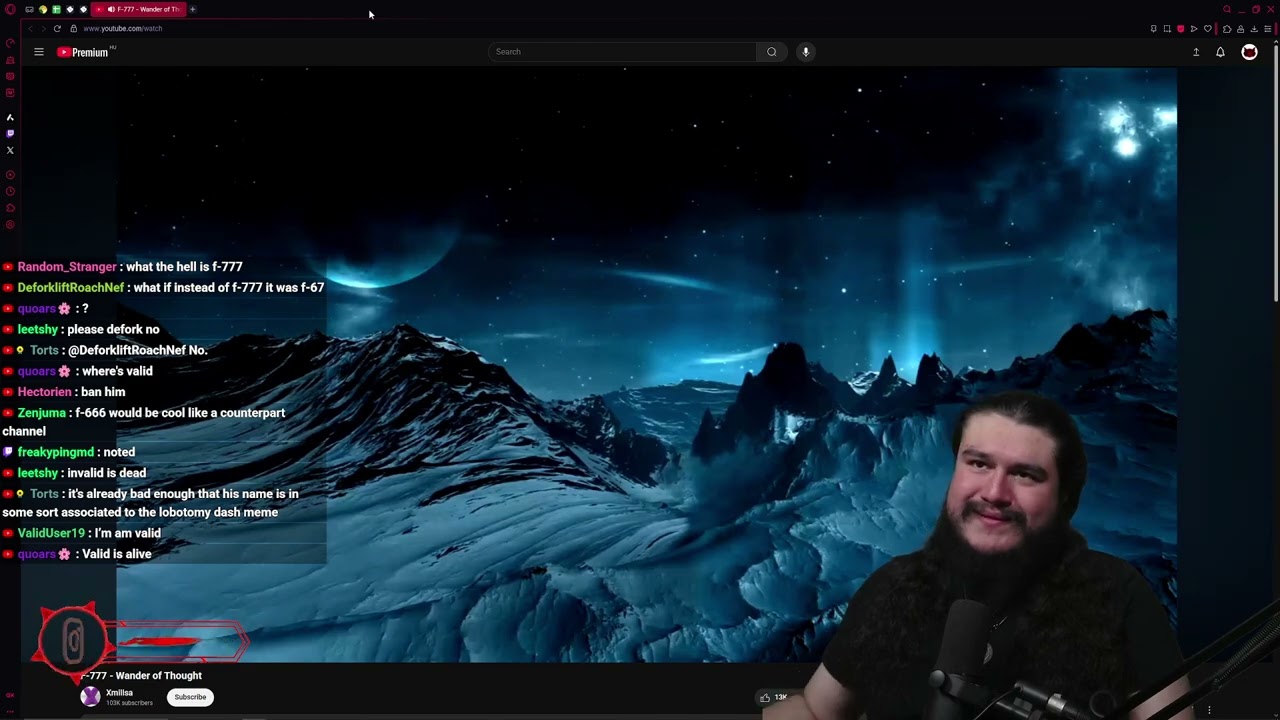Click the www.youtube.com/watch address bar

pyautogui.click(x=123, y=28)
